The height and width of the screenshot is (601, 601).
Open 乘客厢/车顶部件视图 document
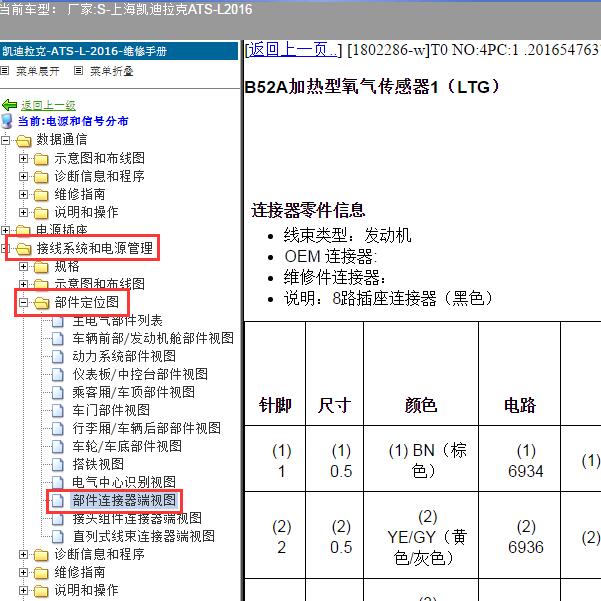(134, 392)
